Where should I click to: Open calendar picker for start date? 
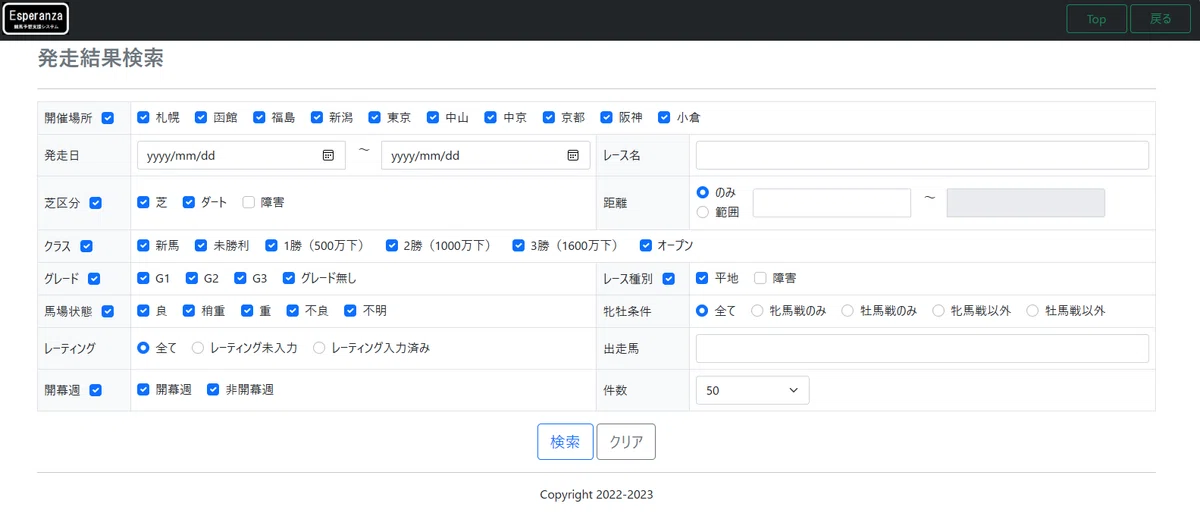coord(328,156)
